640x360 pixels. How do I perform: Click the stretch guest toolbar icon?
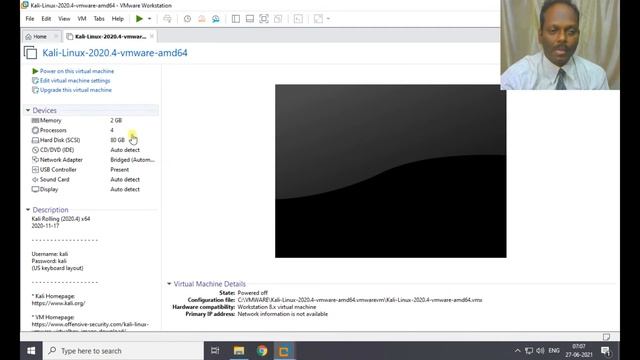tap(318, 19)
